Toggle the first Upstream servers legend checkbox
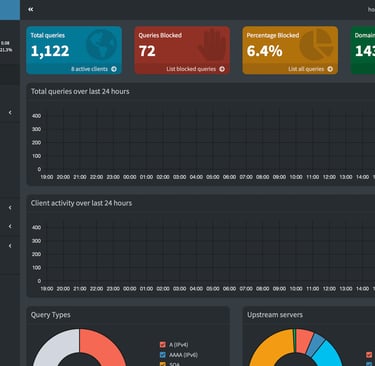Image resolution: width=375 pixels, height=366 pixels. pyautogui.click(x=369, y=355)
